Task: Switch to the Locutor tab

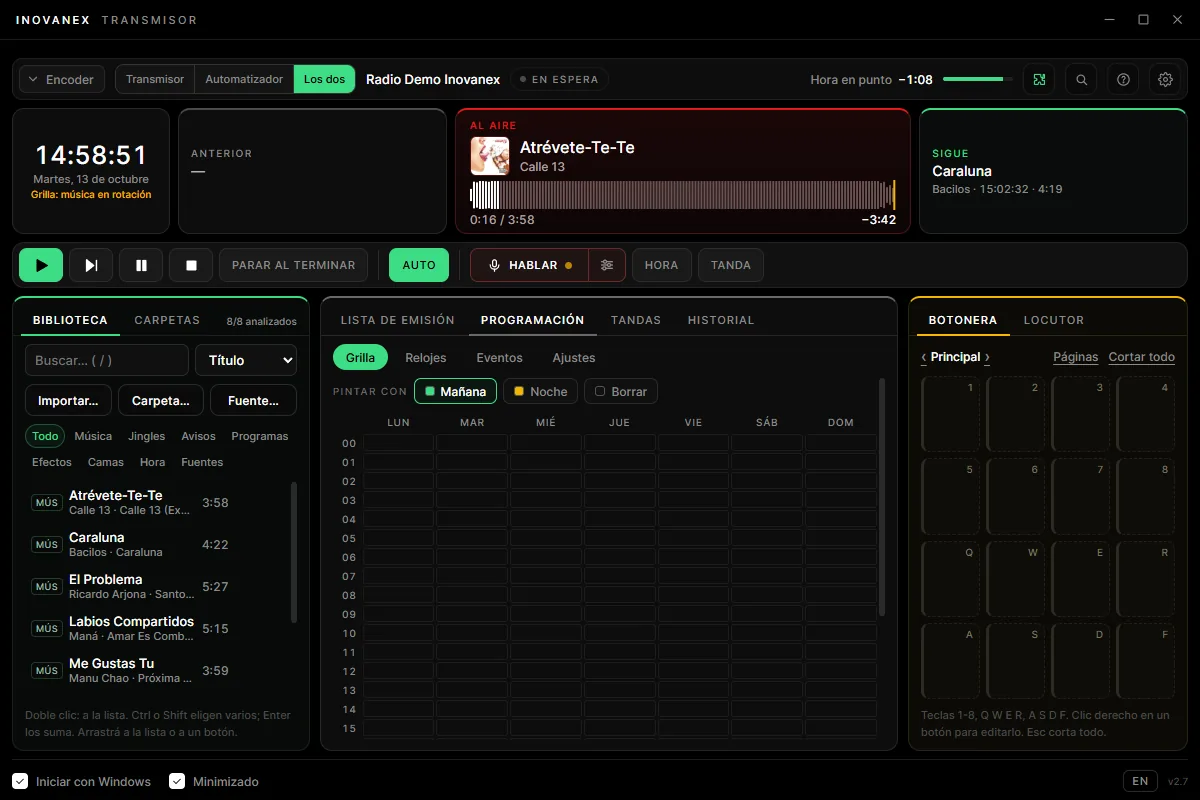Action: point(1054,321)
